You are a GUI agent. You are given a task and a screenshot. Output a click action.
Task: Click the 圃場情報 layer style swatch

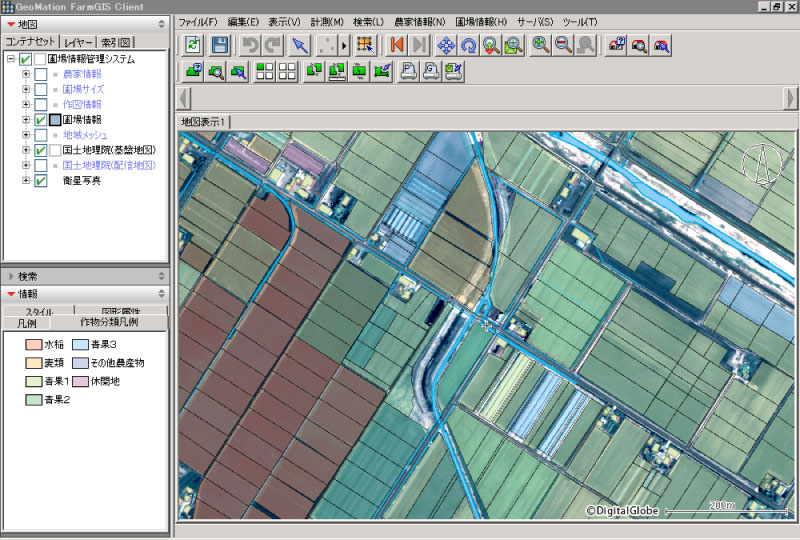[55, 120]
